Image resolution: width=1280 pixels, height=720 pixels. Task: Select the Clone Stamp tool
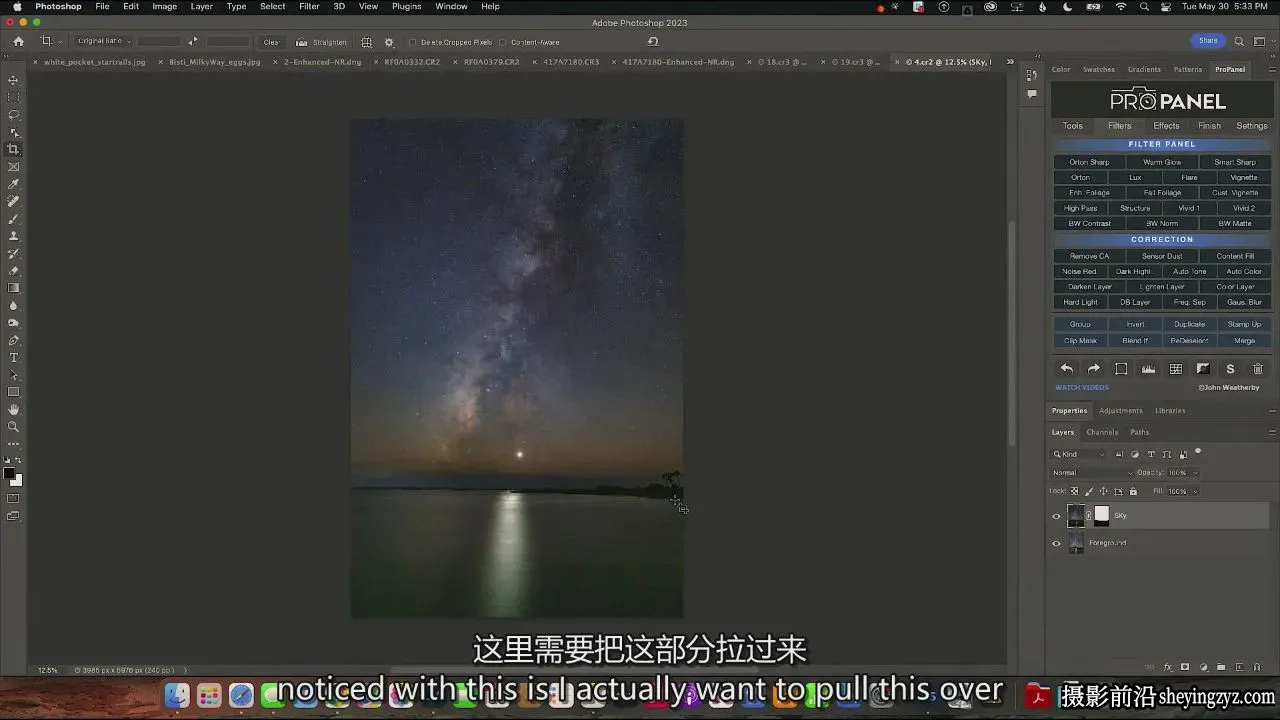tap(14, 236)
